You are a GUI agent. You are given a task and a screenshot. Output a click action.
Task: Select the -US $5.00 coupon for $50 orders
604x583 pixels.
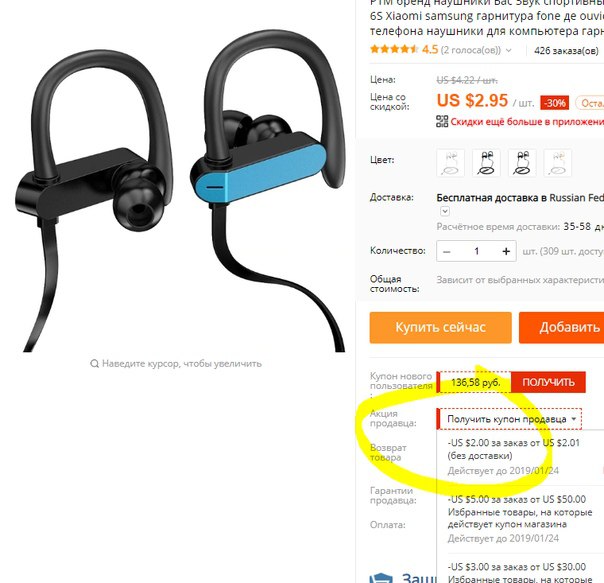pos(520,518)
